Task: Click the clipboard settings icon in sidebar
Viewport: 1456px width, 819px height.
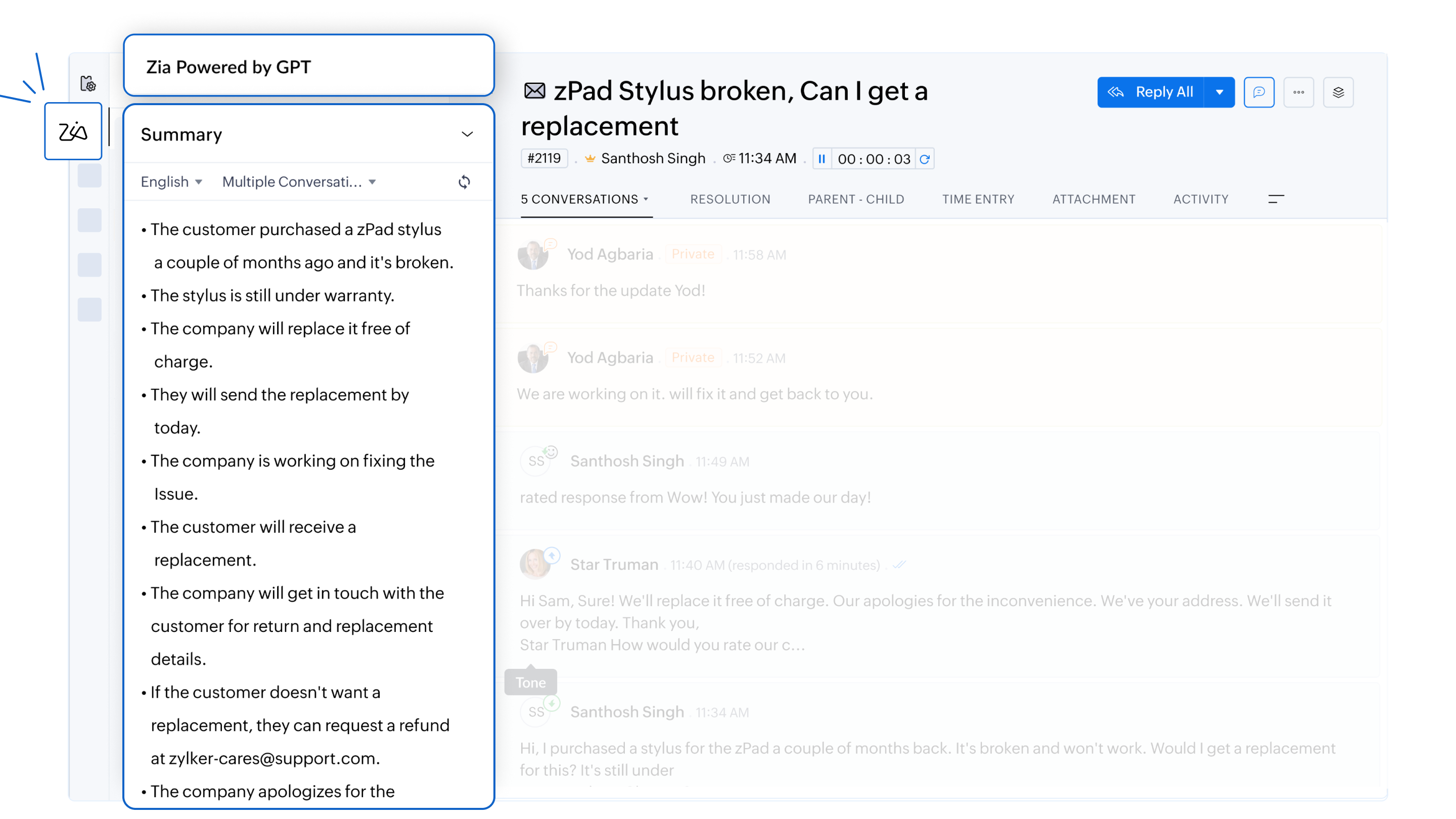Action: 87,83
